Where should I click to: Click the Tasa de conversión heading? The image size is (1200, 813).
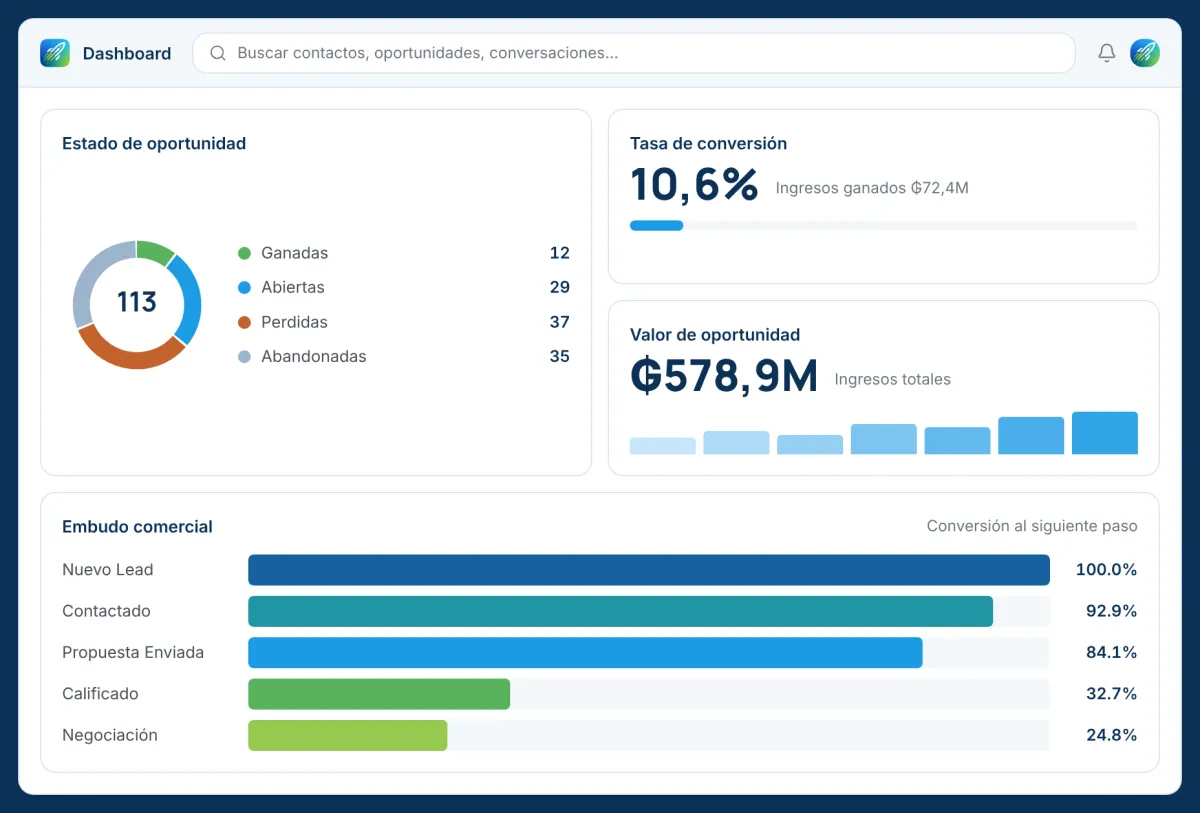click(x=708, y=143)
